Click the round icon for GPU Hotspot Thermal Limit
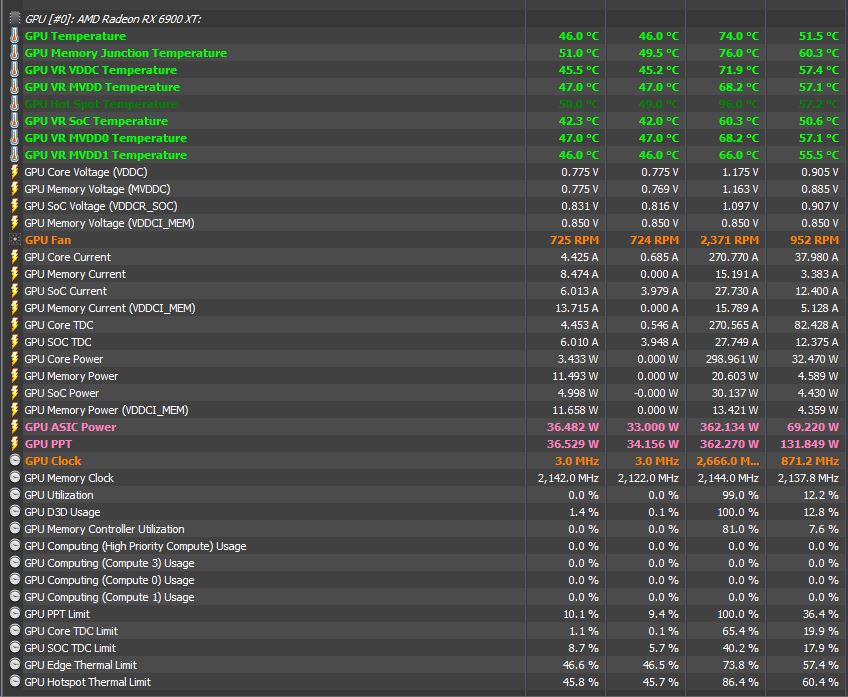 pos(15,682)
